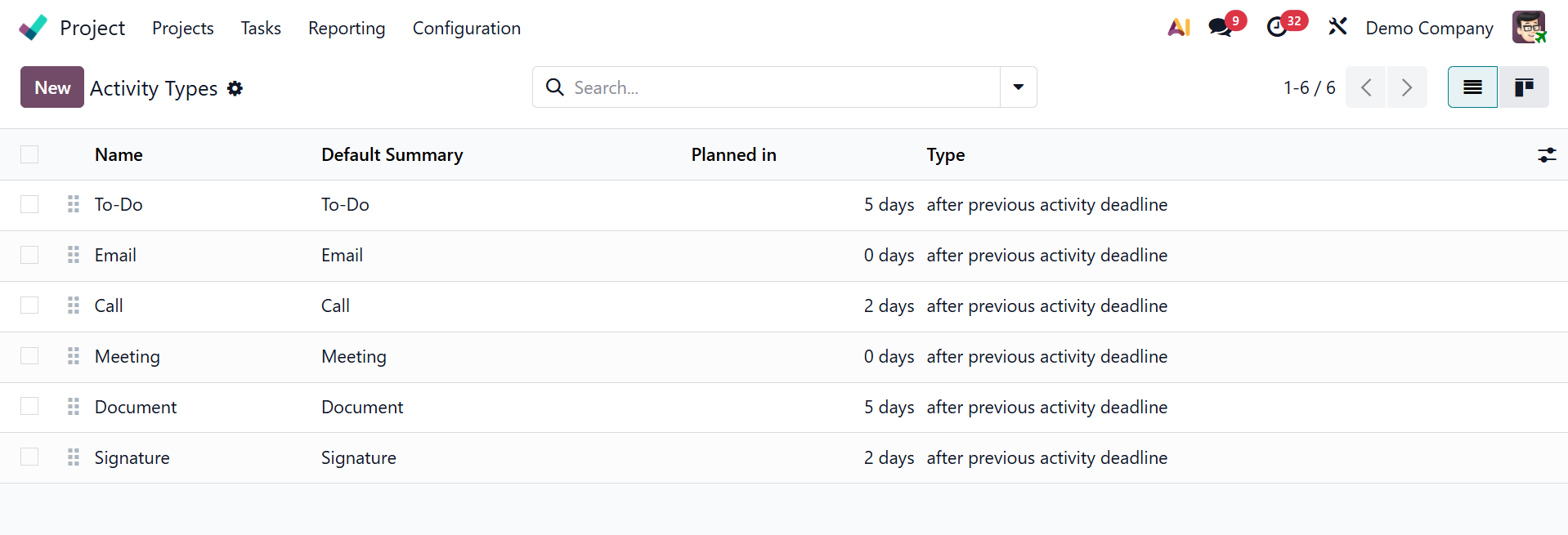Viewport: 1568px width, 535px height.
Task: Open the activities clock icon
Action: (1277, 28)
